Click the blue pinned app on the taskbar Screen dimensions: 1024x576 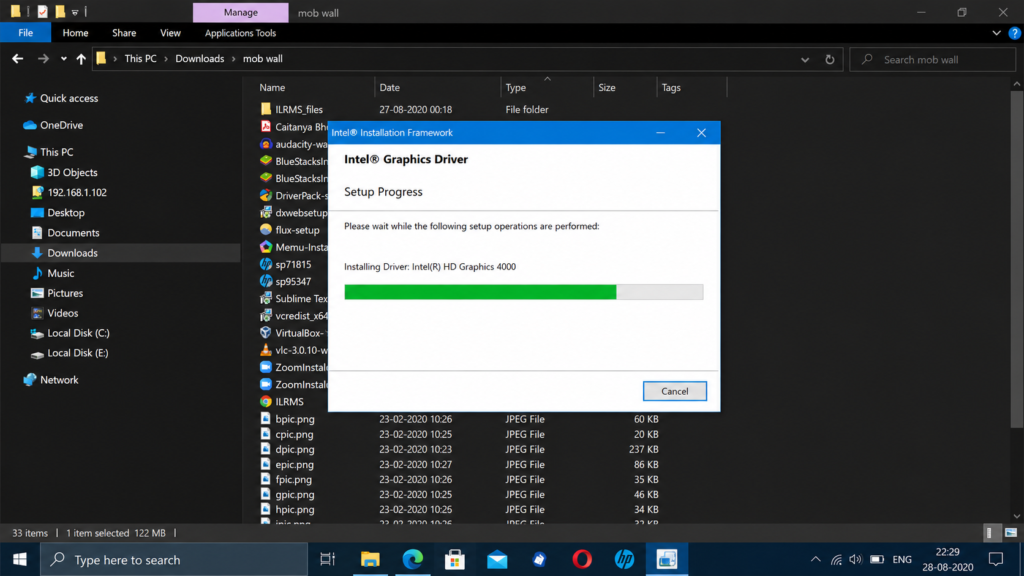tap(539, 559)
